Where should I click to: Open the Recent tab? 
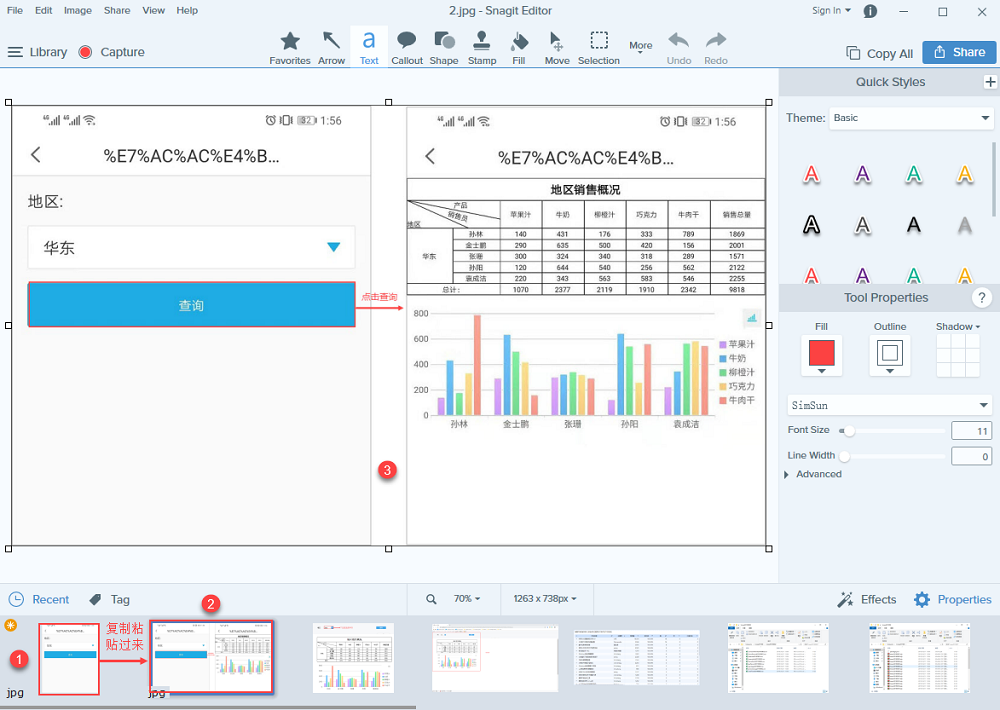[x=39, y=600]
